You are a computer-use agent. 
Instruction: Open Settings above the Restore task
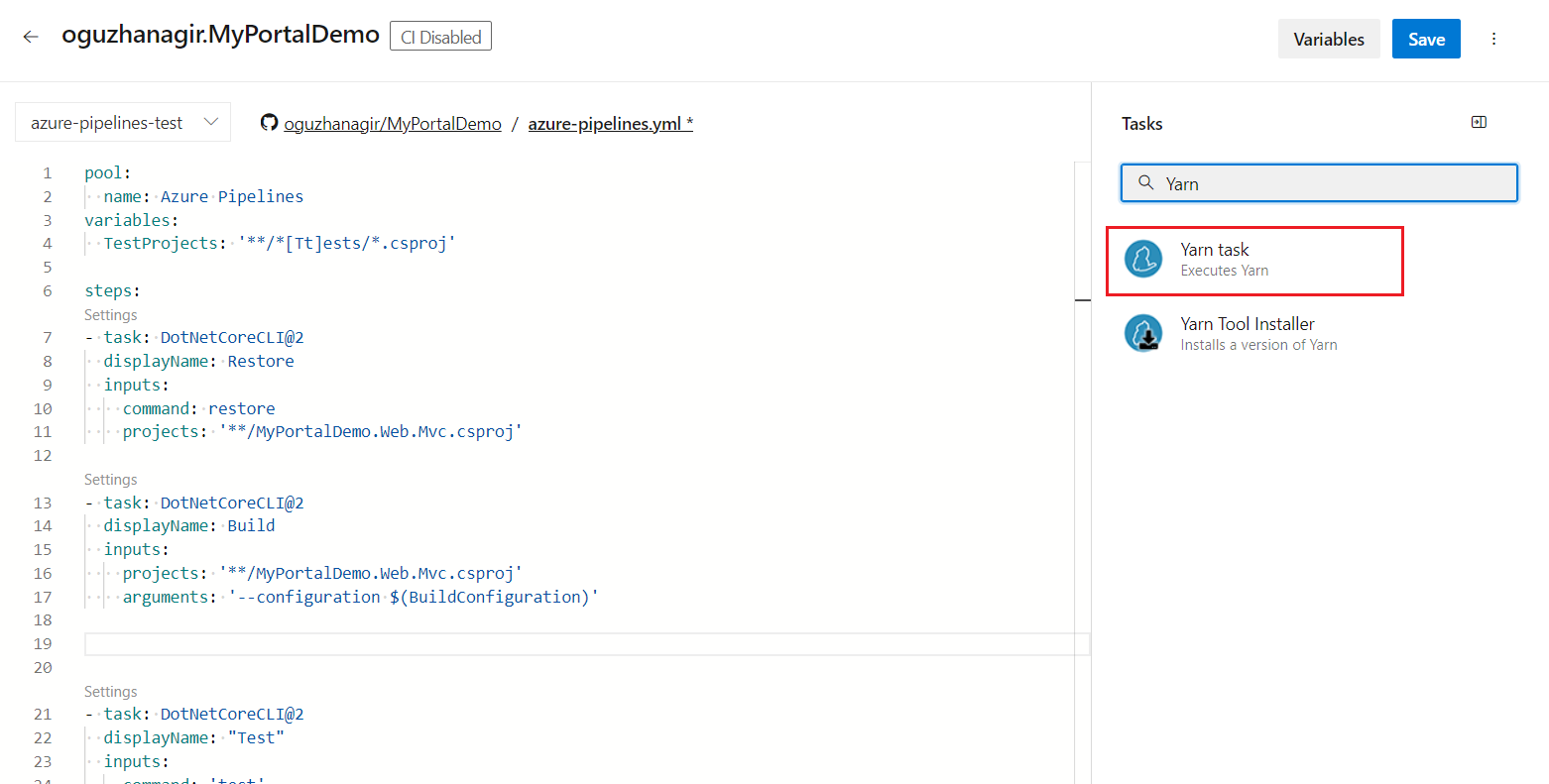[111, 315]
